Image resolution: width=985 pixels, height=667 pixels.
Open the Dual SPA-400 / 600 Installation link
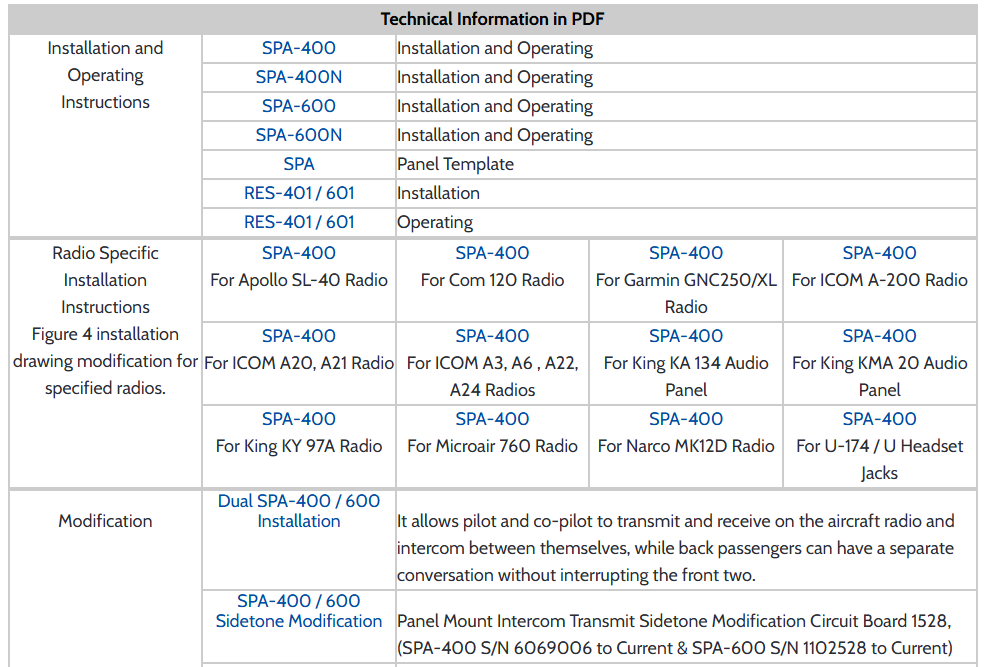coord(298,511)
